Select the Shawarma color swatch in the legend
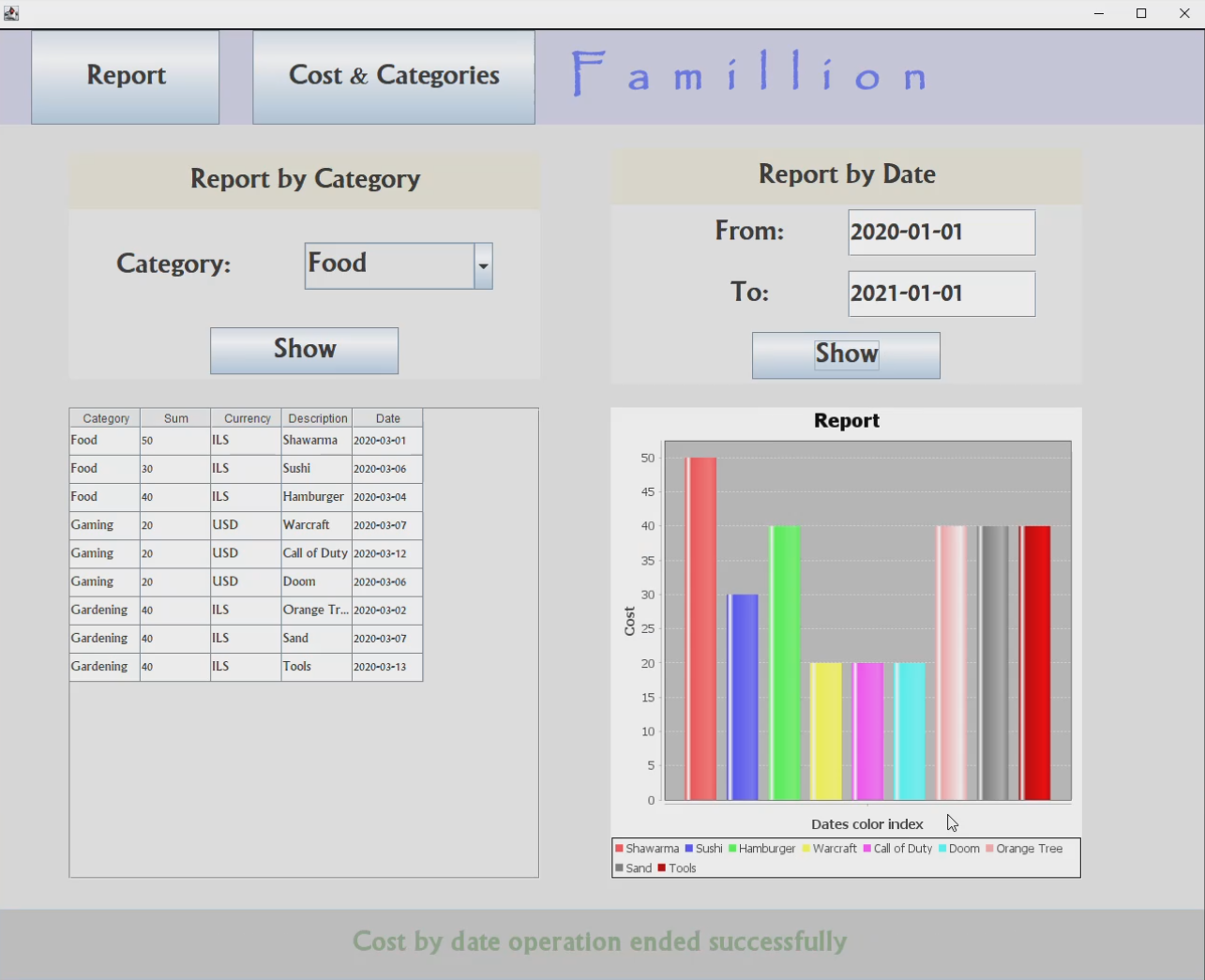This screenshot has width=1205, height=980. pyautogui.click(x=617, y=848)
